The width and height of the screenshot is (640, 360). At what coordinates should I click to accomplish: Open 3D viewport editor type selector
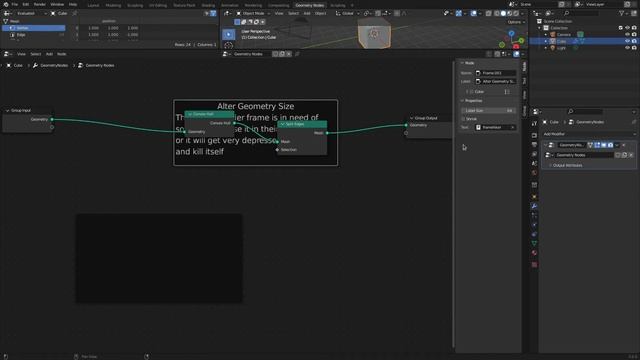pos(227,13)
